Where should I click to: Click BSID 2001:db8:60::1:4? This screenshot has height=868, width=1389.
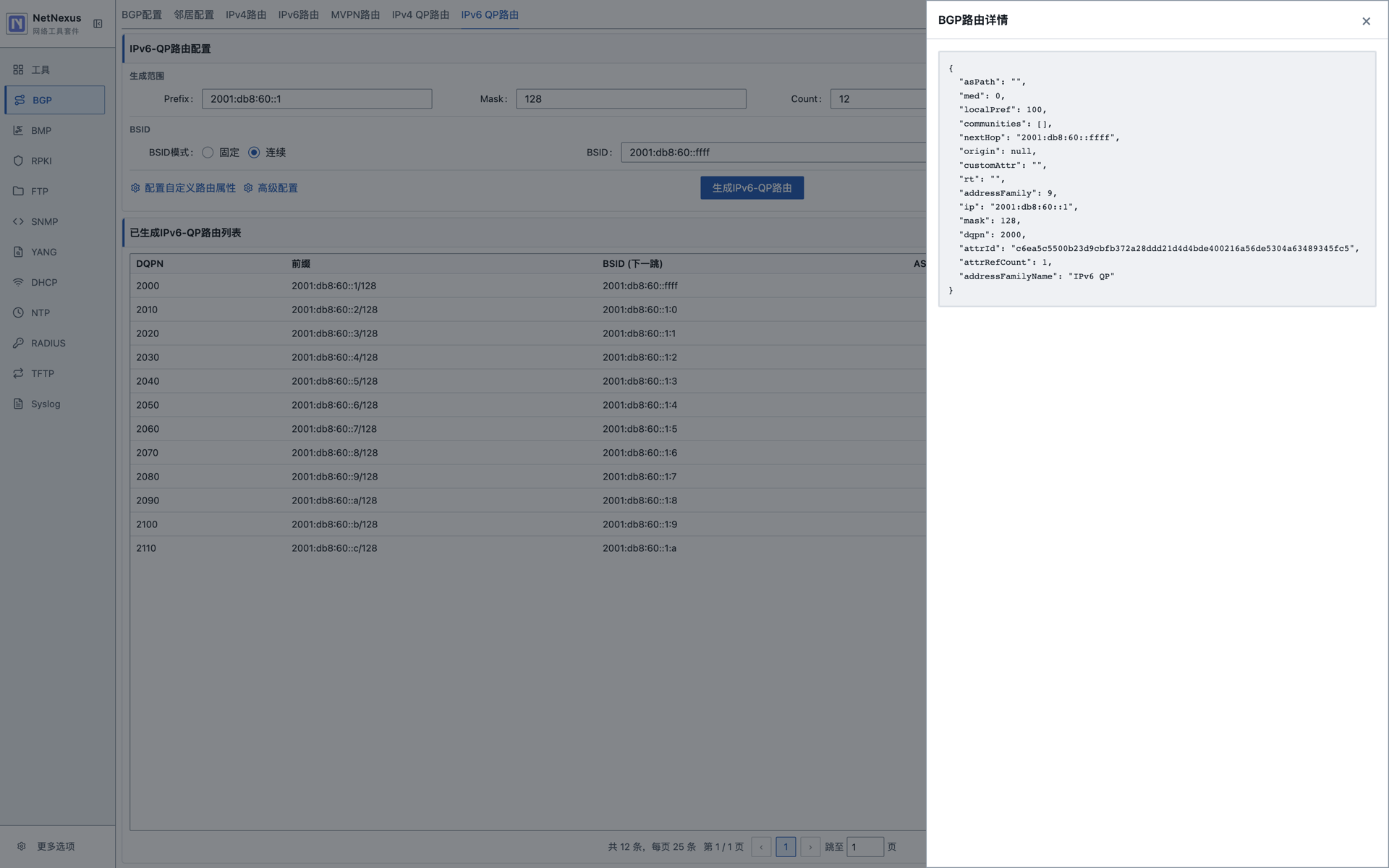tap(640, 405)
